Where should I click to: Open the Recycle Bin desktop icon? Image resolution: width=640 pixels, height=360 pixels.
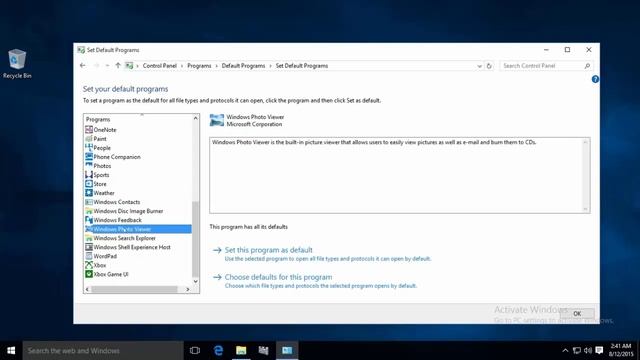coord(17,64)
